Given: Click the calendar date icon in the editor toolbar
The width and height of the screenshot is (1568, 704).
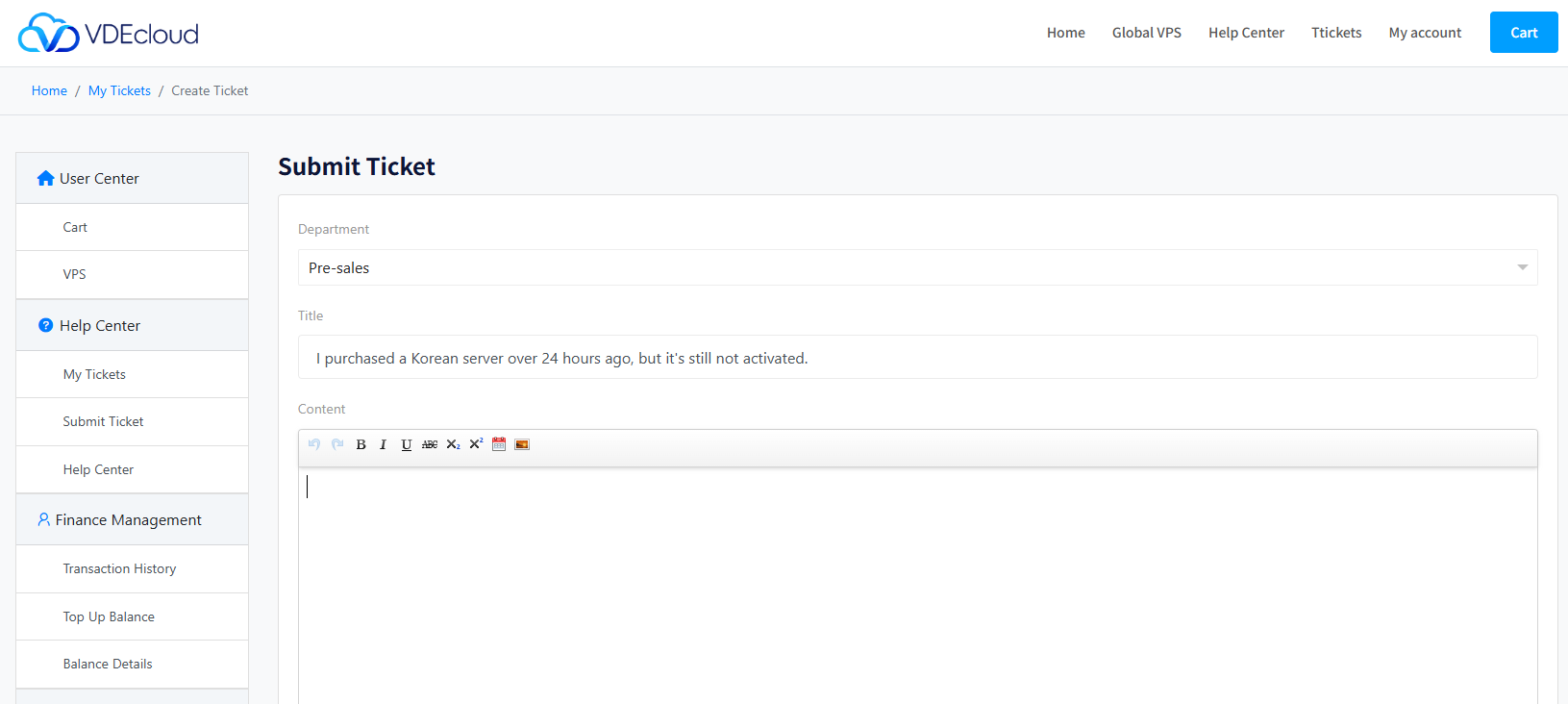Looking at the screenshot, I should point(499,444).
